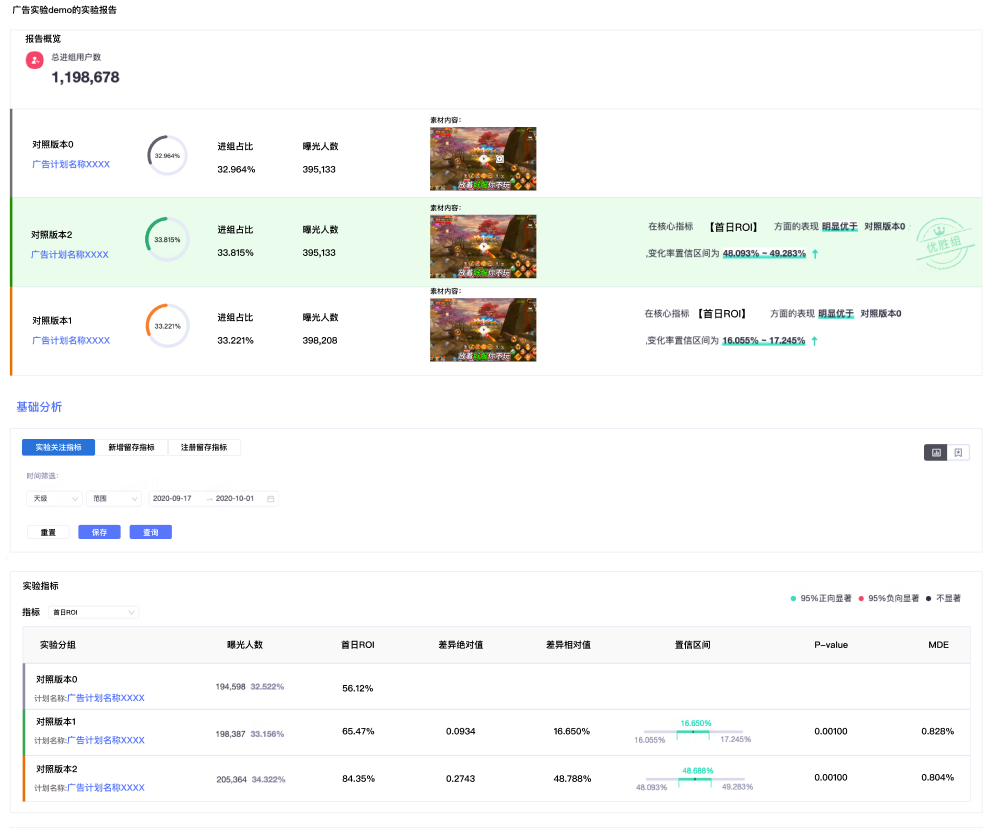Open 广告计划名称XXXX link under top 对照版本0
This screenshot has height=829, width=989.
[71, 164]
